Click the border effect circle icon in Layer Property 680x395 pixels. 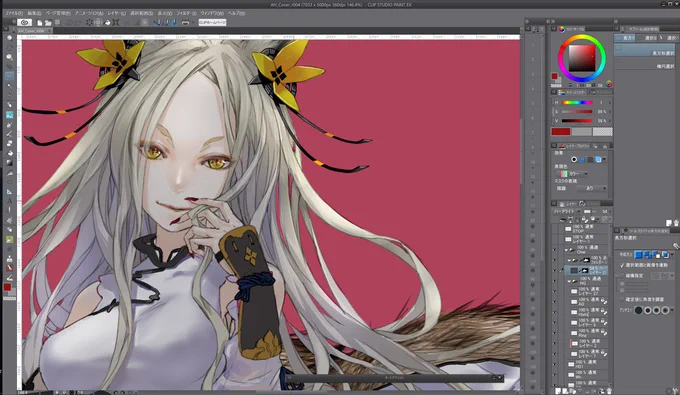[x=574, y=159]
